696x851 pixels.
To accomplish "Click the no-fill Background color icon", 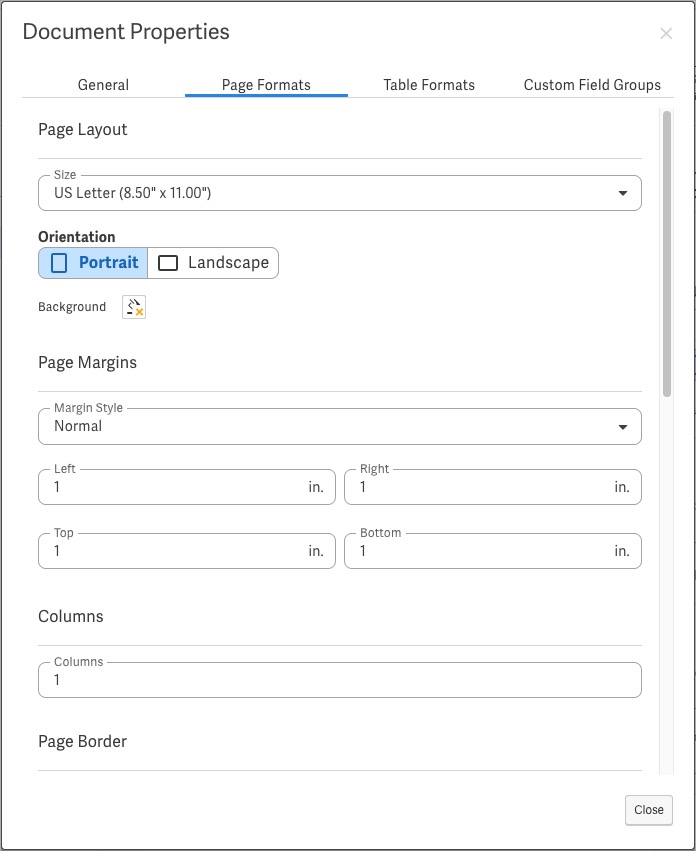I will tap(134, 307).
